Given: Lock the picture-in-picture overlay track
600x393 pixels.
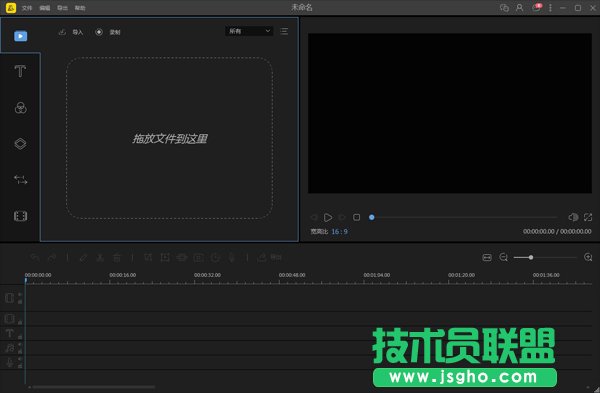Looking at the screenshot, I should tap(20, 322).
